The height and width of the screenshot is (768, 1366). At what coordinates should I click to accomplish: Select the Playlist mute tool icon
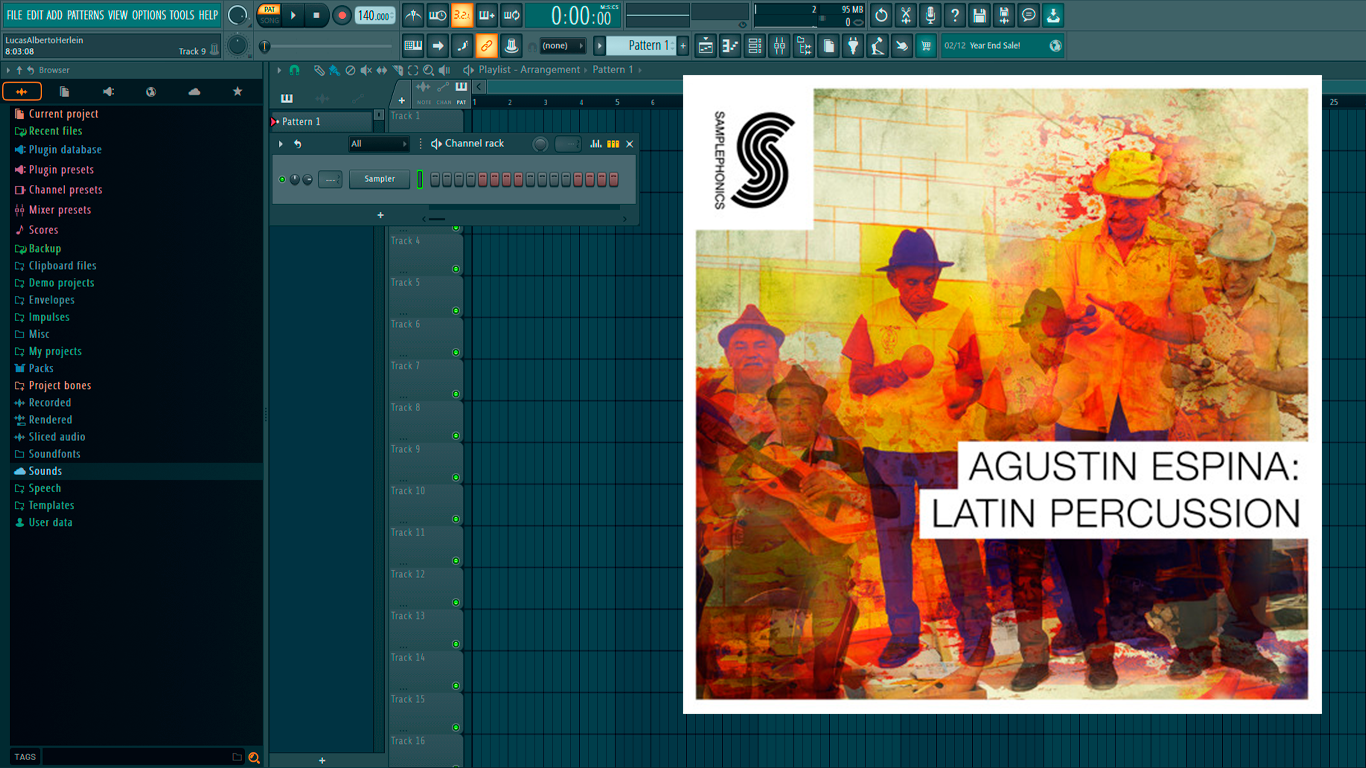click(x=365, y=70)
